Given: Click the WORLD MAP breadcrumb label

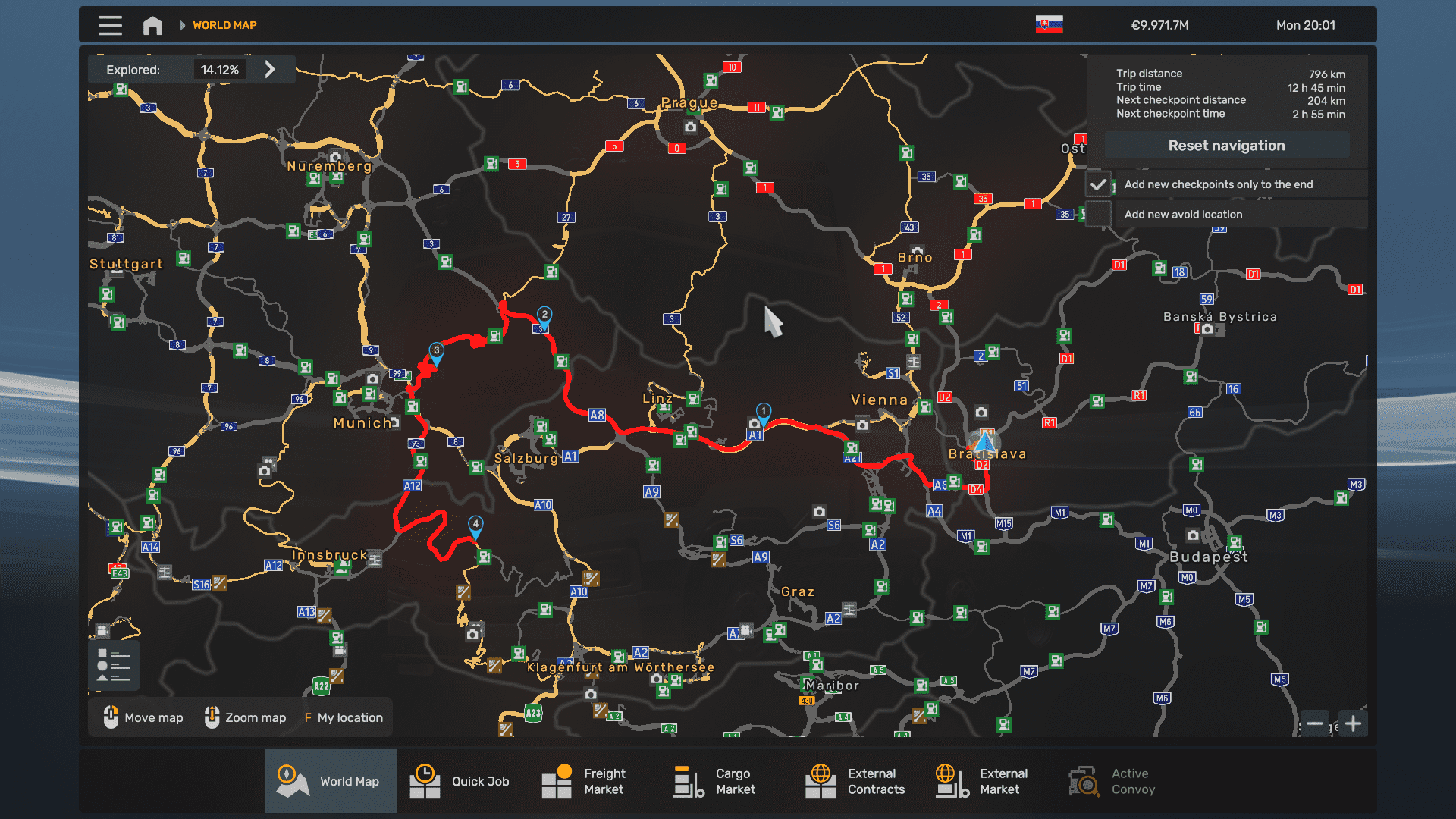Looking at the screenshot, I should [x=224, y=25].
